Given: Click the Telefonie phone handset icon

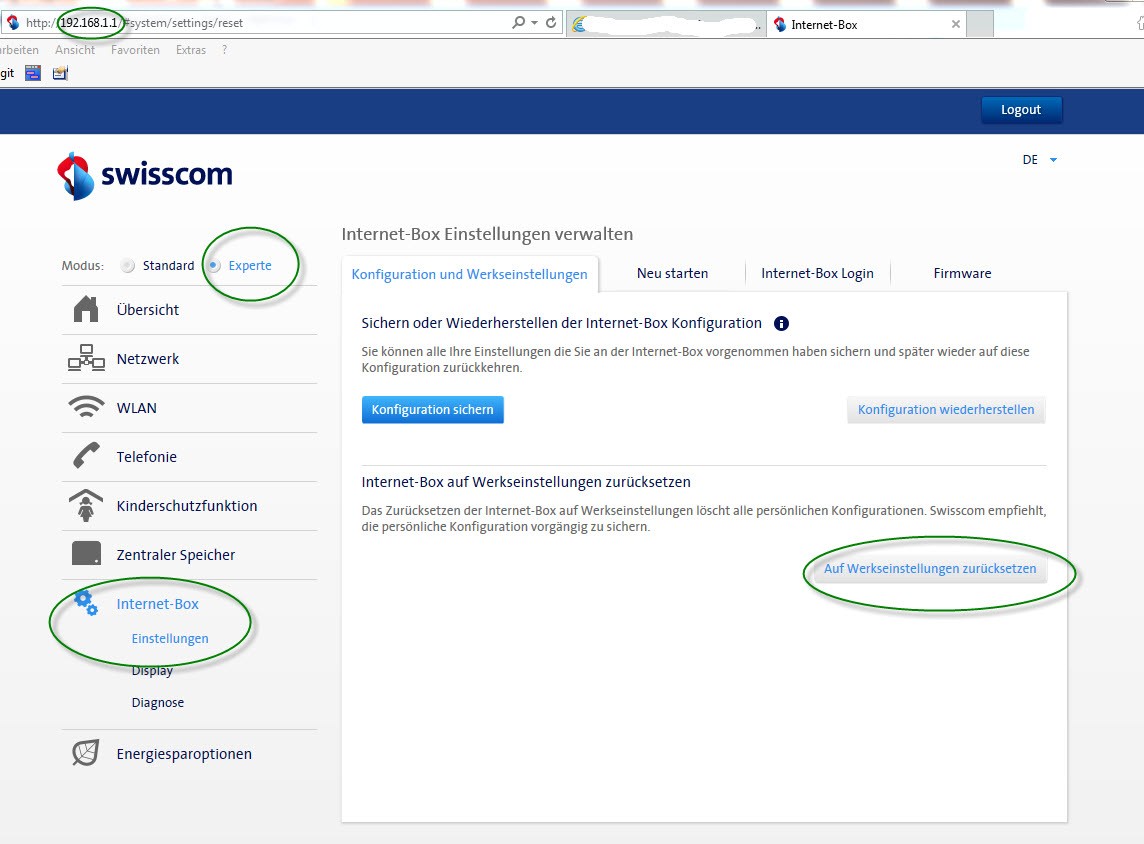Looking at the screenshot, I should [x=86, y=457].
